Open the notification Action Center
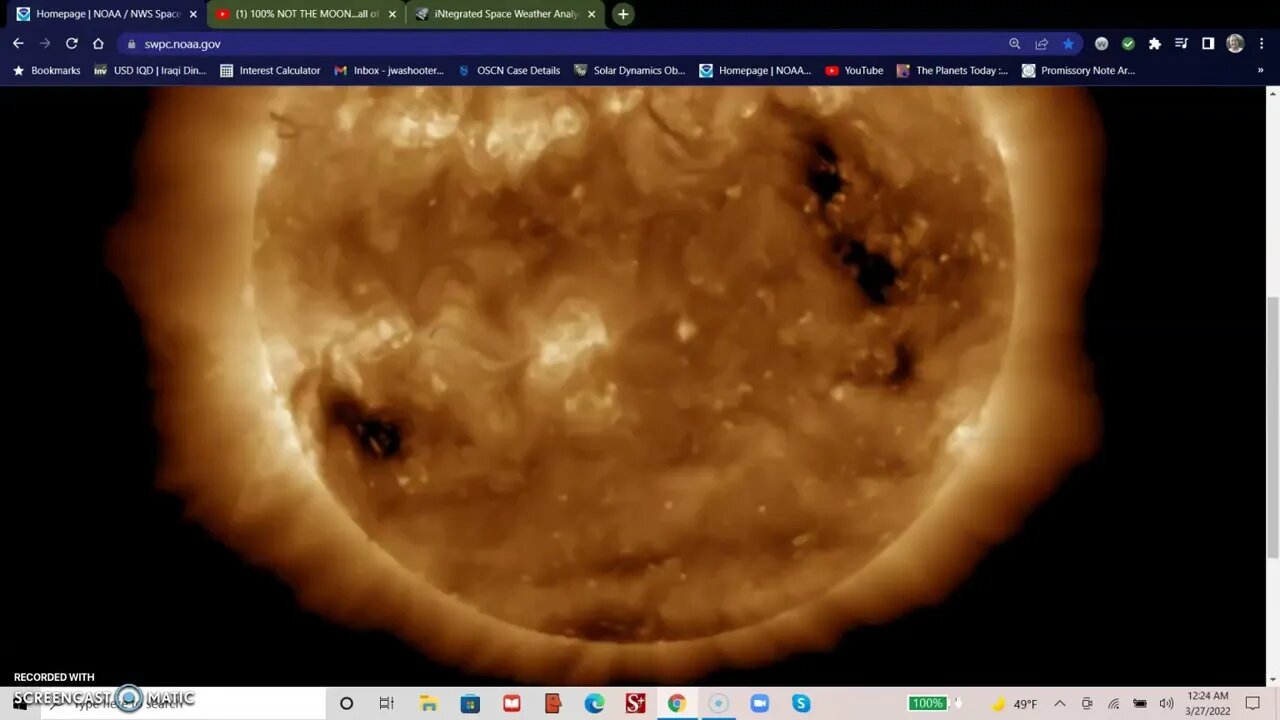Viewport: 1280px width, 720px height. [1253, 704]
